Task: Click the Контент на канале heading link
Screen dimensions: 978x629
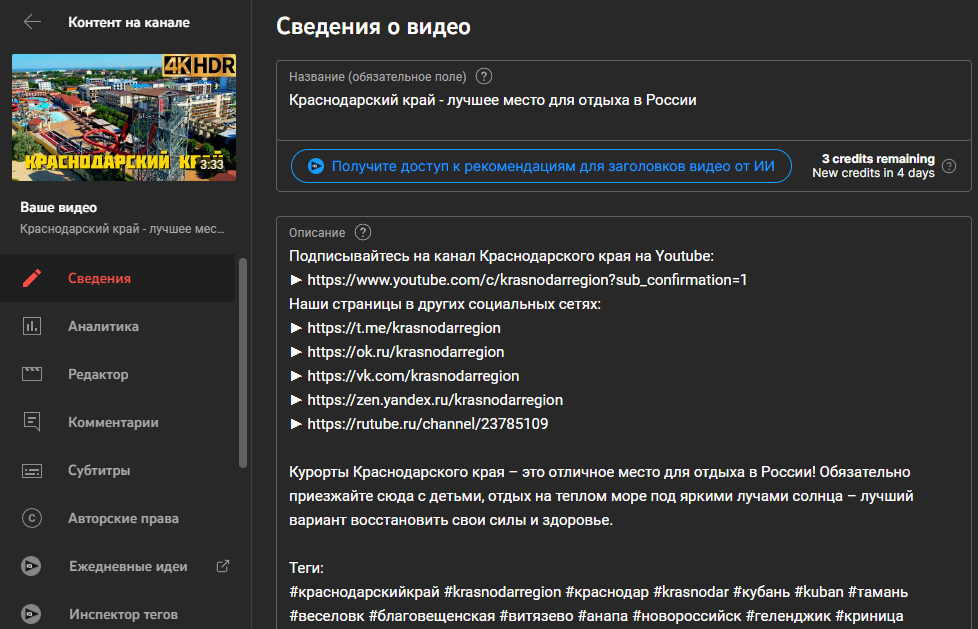Action: 129,22
